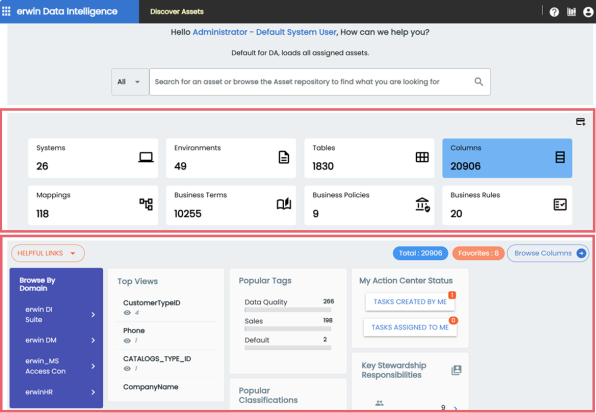Open the application grid menu icon
Screen dimensions: 596x413
click(6, 11)
